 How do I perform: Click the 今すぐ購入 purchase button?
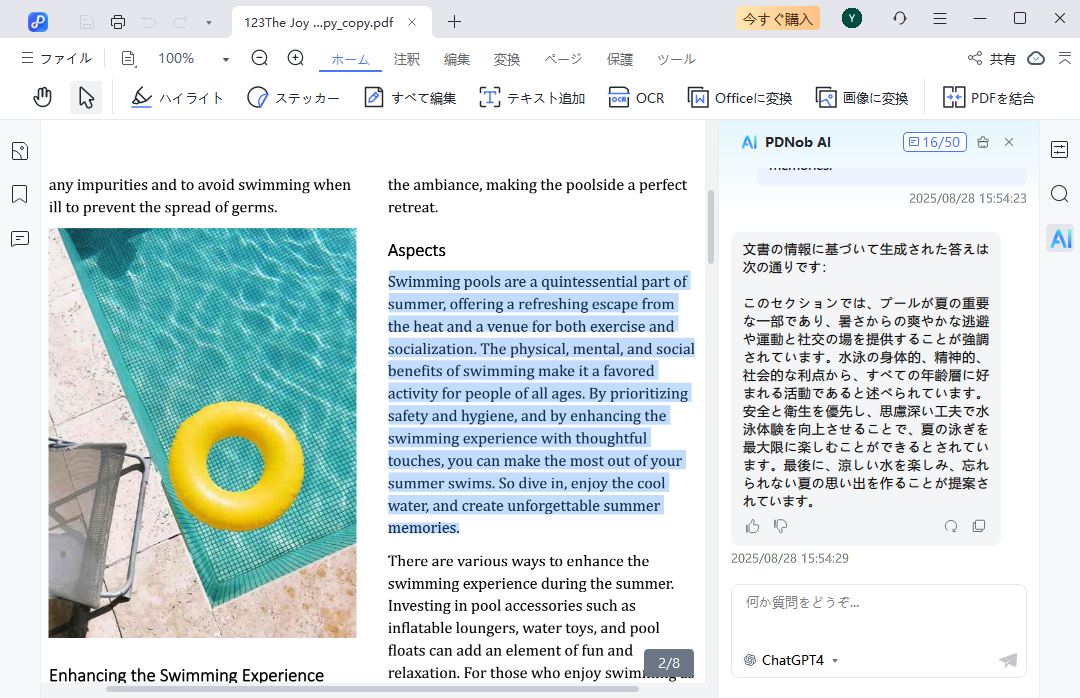point(777,18)
